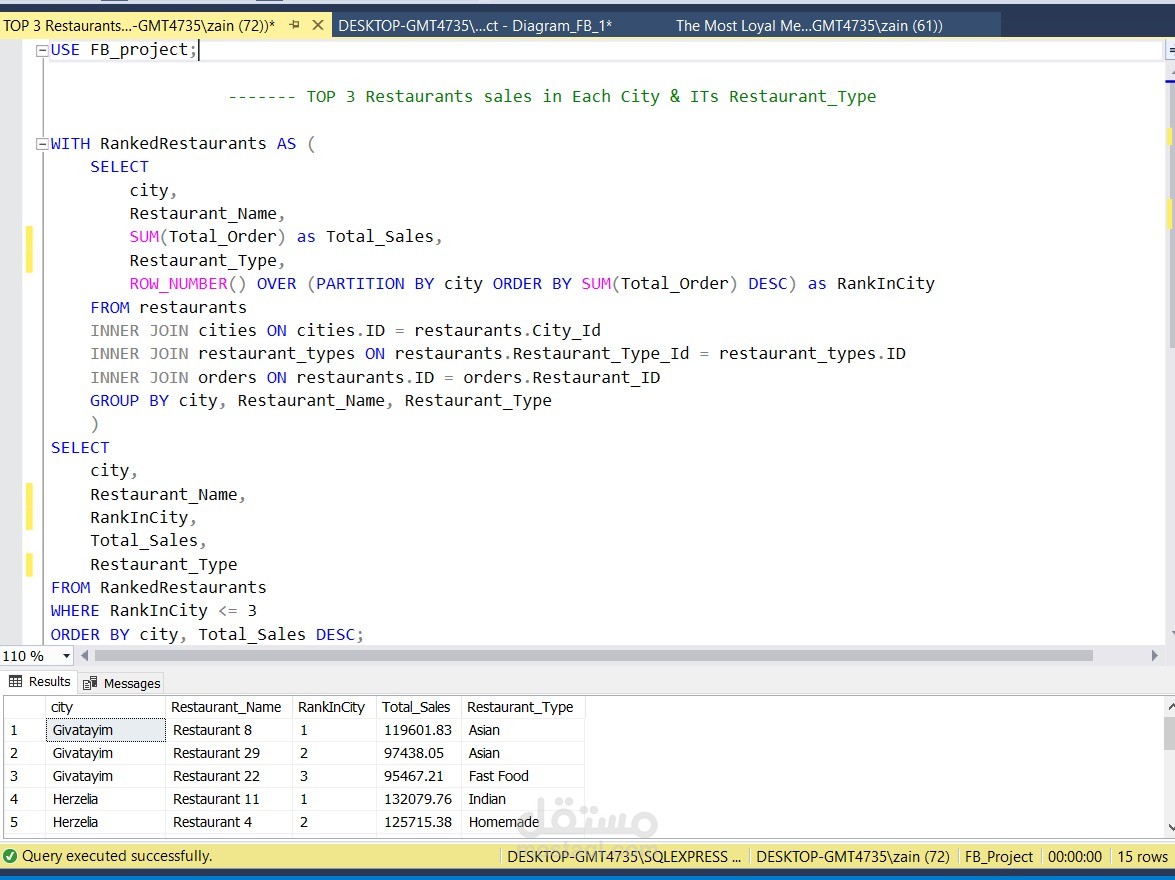Click the Results grid icon
This screenshot has width=1175, height=880.
(x=14, y=681)
